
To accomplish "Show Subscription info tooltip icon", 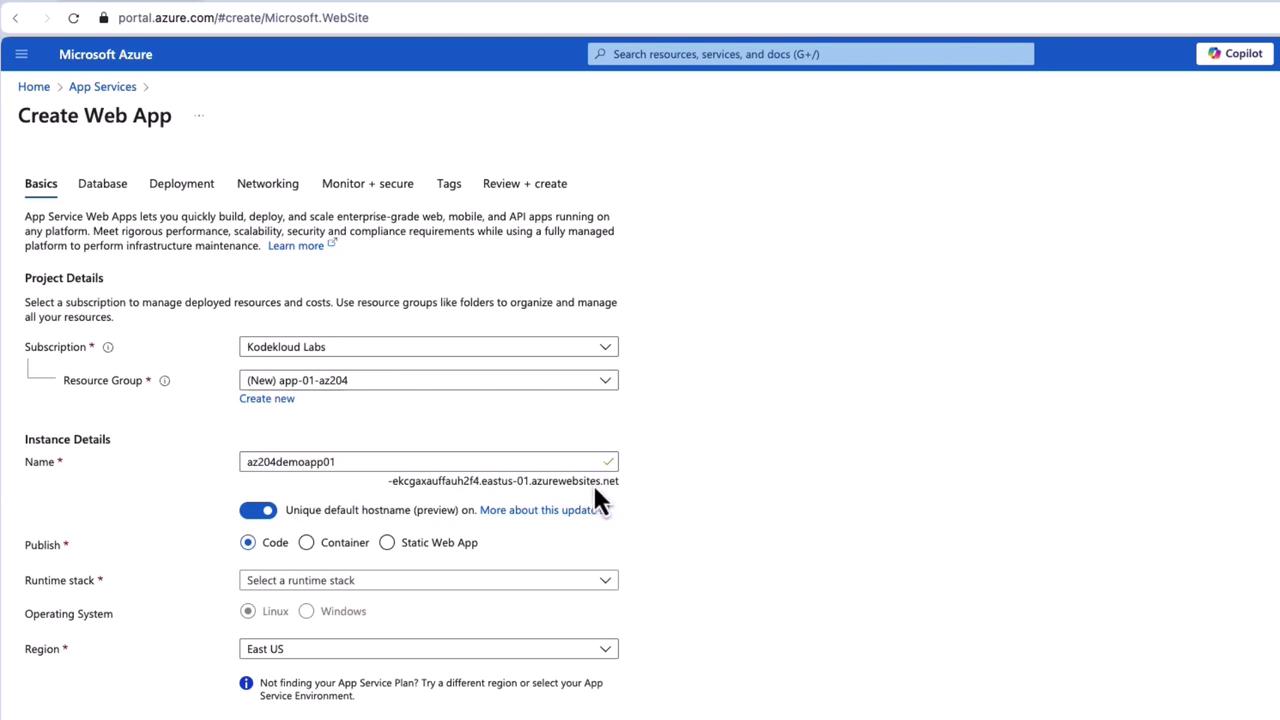I will (x=108, y=347).
